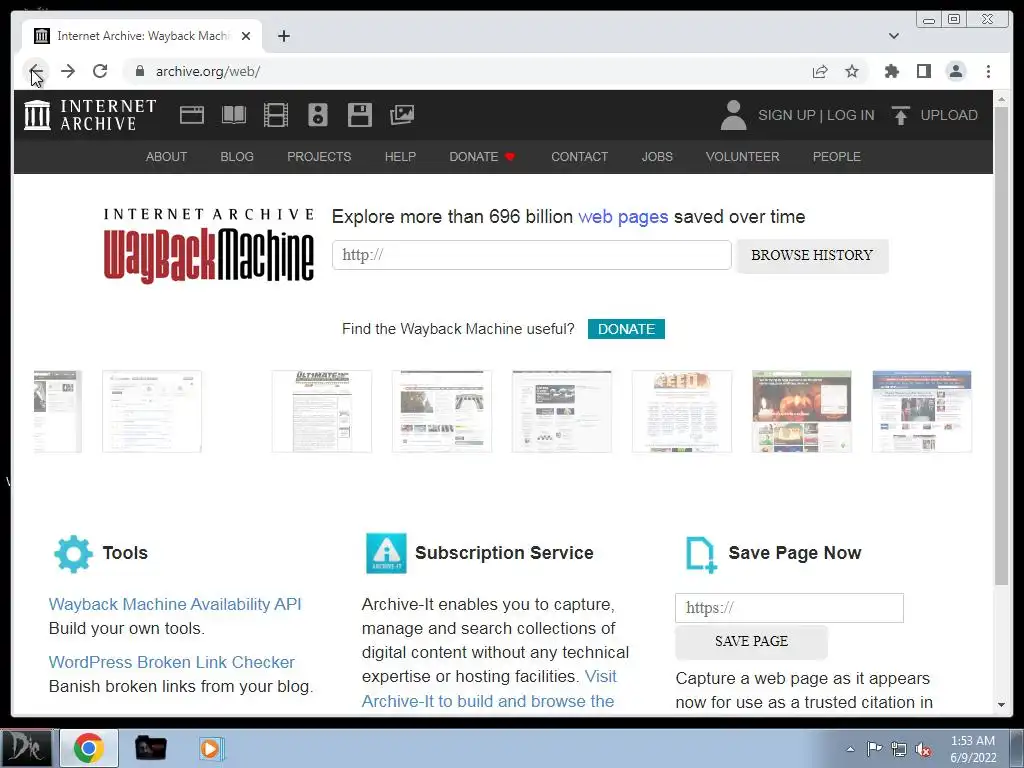Click the SIGN UP link

pyautogui.click(x=786, y=115)
